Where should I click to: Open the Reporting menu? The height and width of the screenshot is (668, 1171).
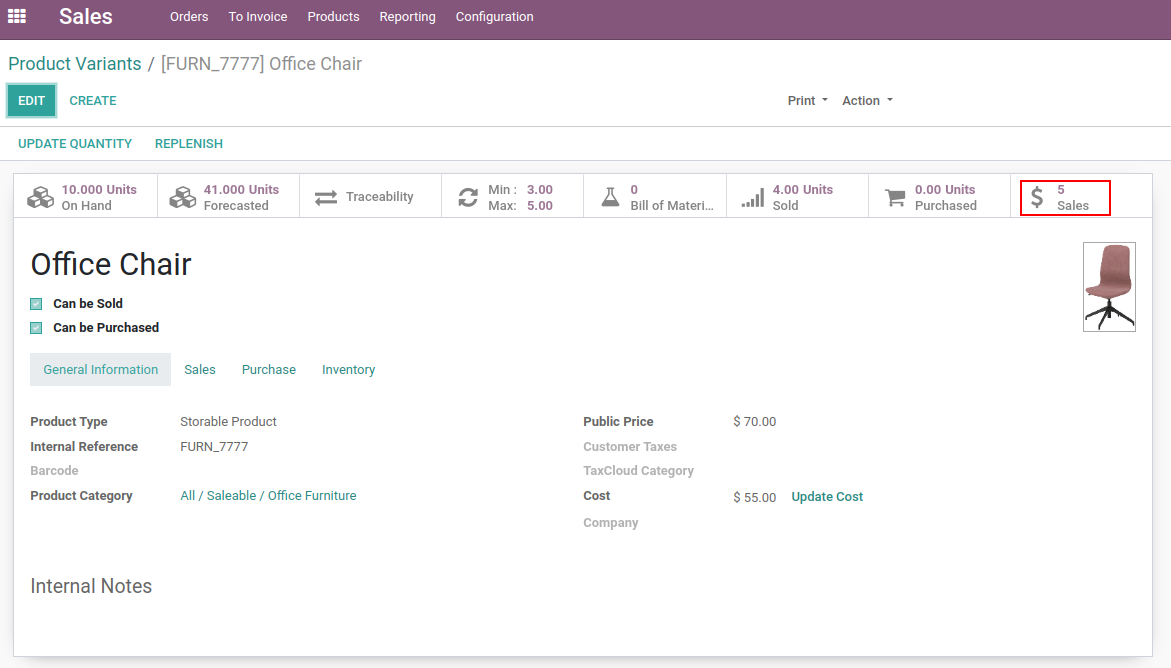coord(407,17)
